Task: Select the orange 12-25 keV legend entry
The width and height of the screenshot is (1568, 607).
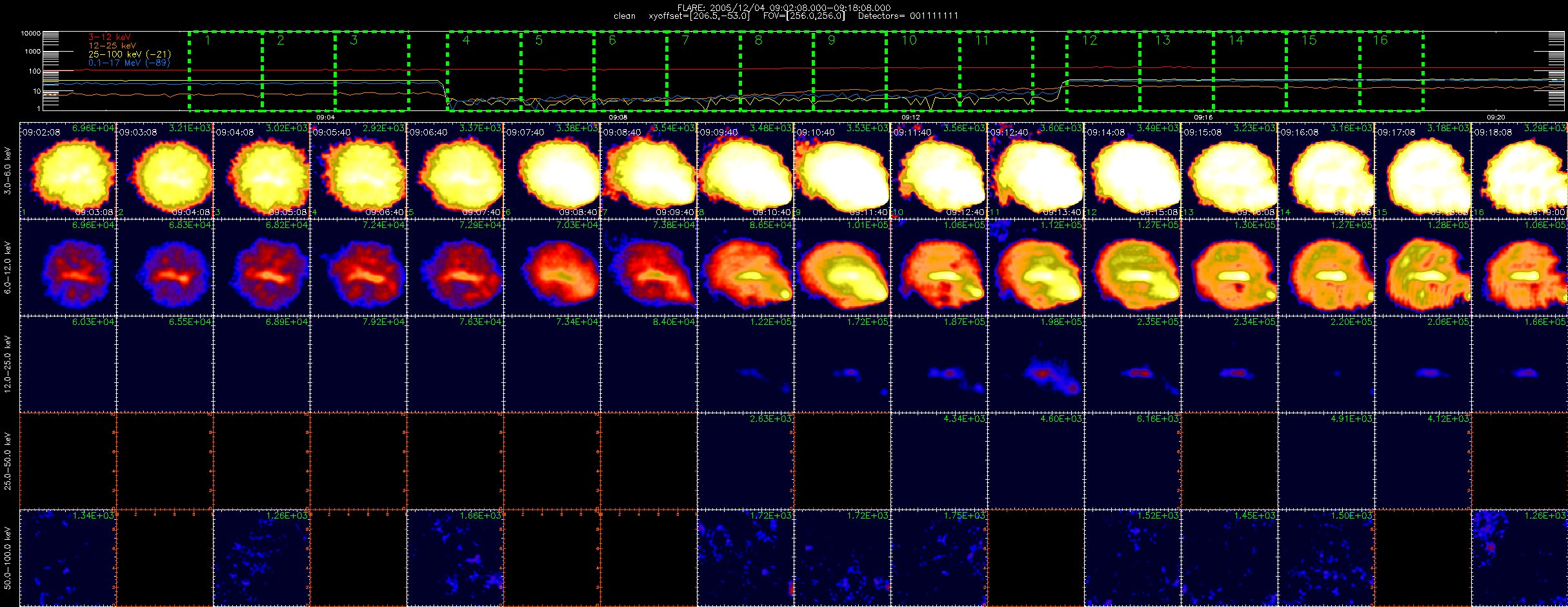Action: pyautogui.click(x=112, y=45)
